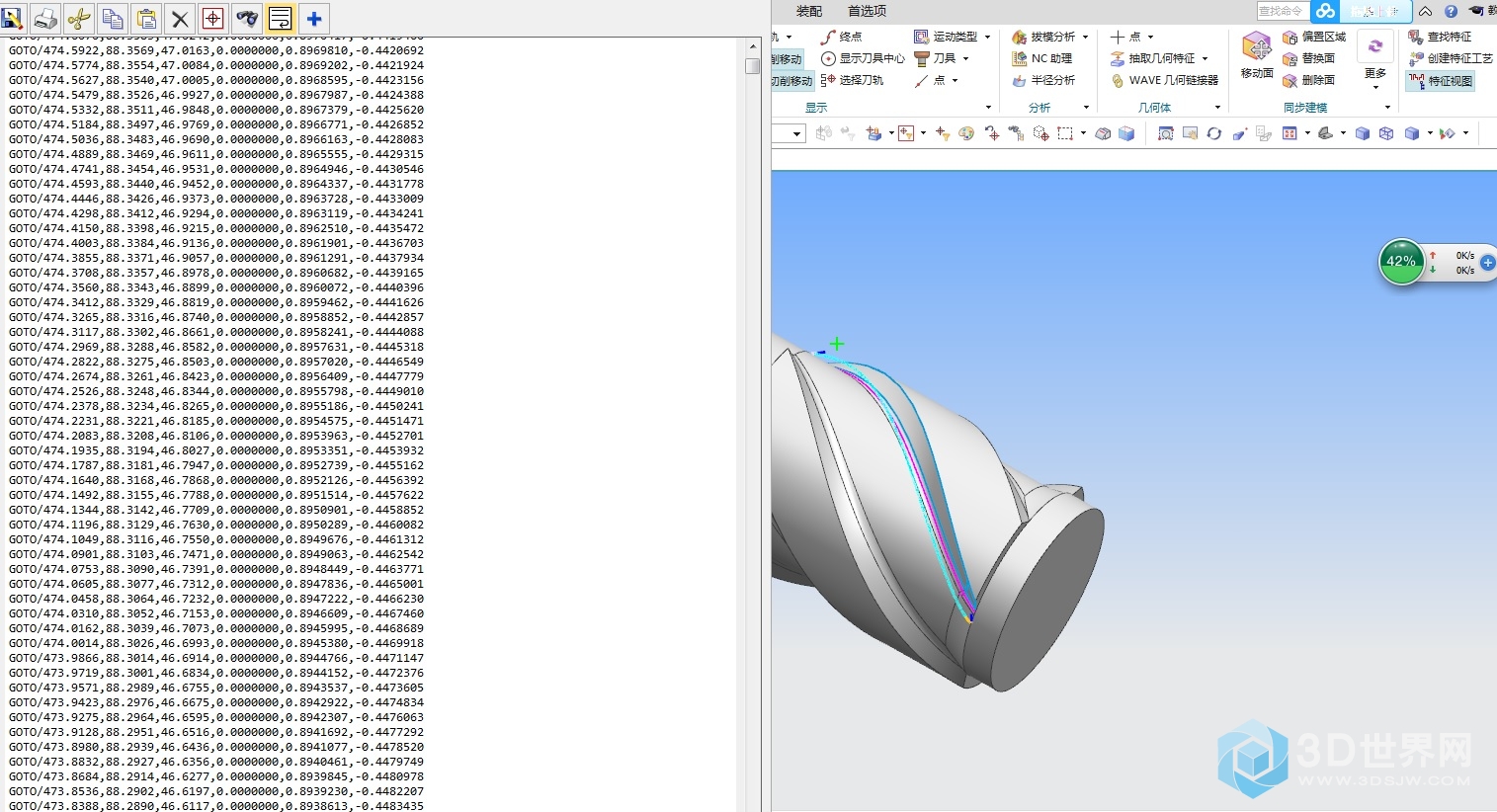Click the listing scrollbar up arrow
This screenshot has height=812, width=1497.
point(753,46)
